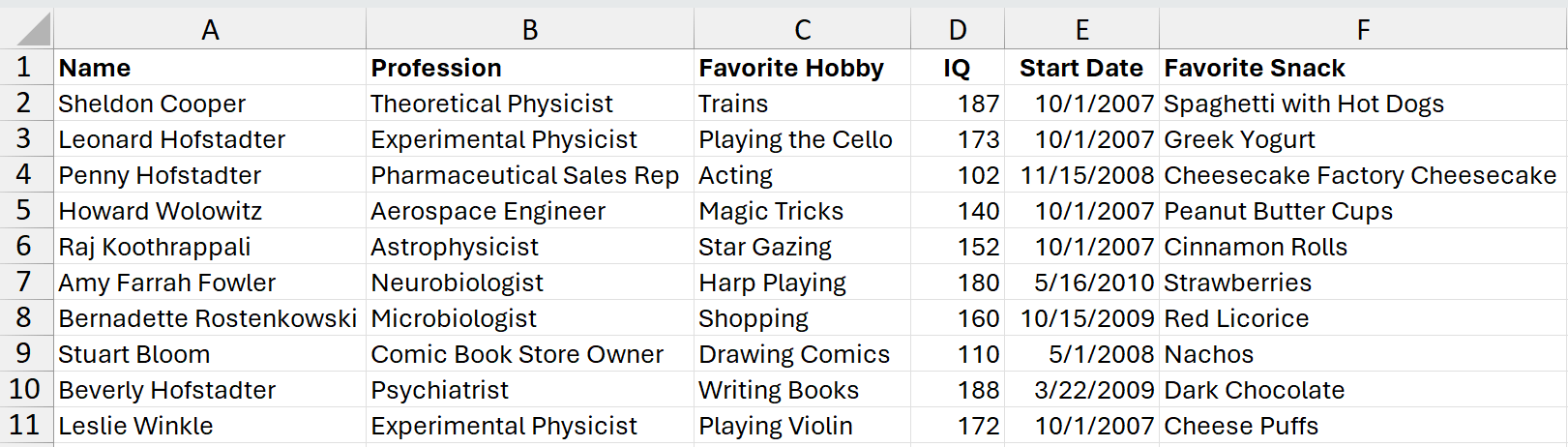Select column C header
Image resolution: width=1568 pixels, height=447 pixels.
(x=802, y=30)
